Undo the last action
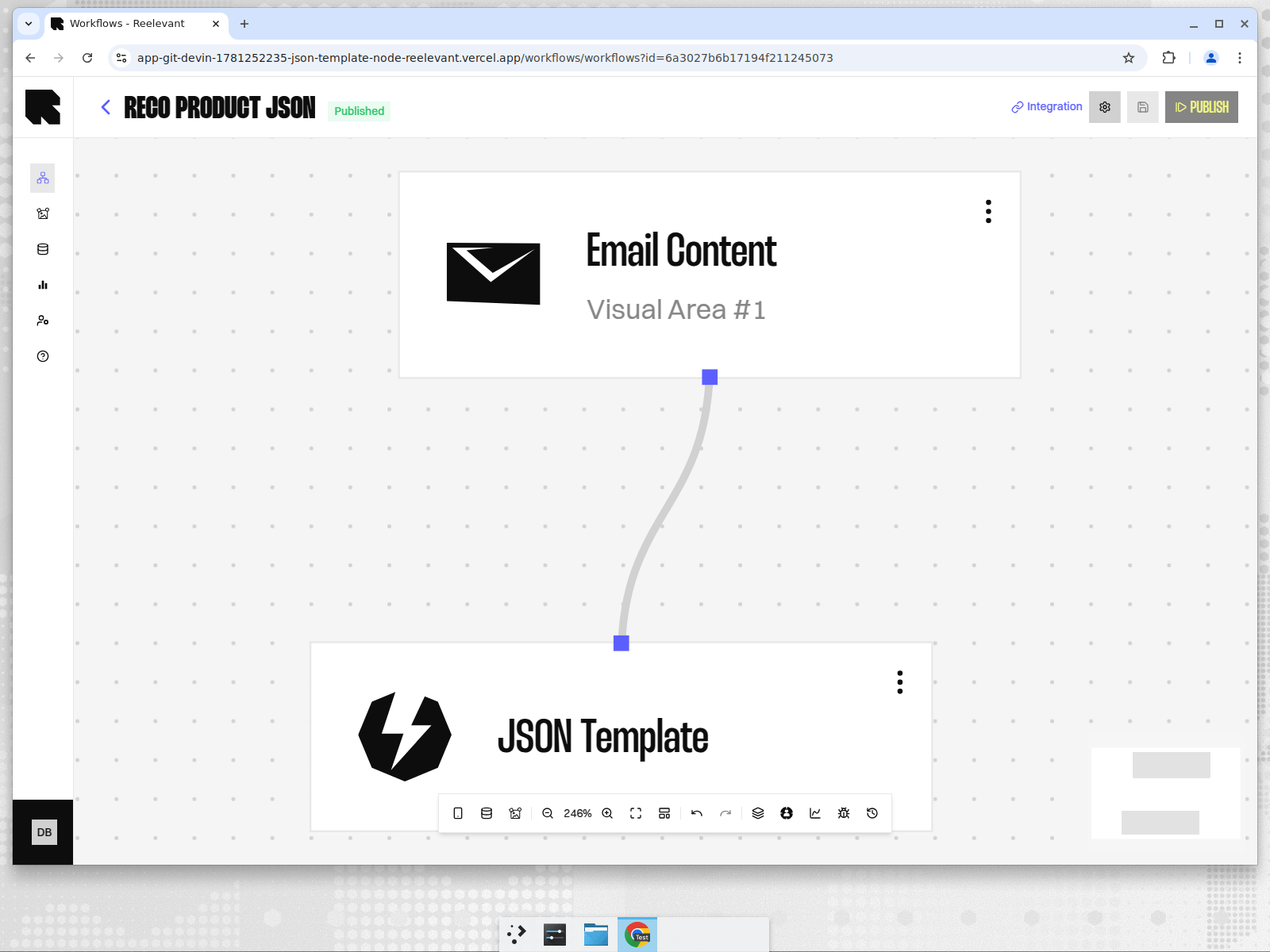 pyautogui.click(x=697, y=813)
